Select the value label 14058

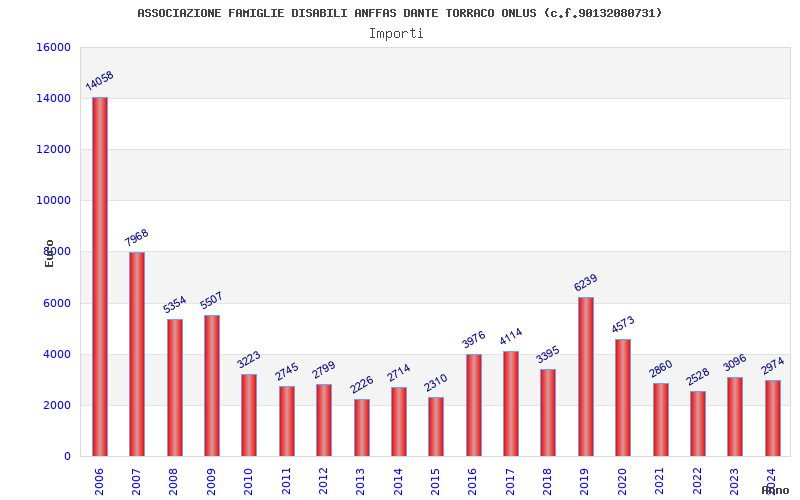click(x=99, y=81)
